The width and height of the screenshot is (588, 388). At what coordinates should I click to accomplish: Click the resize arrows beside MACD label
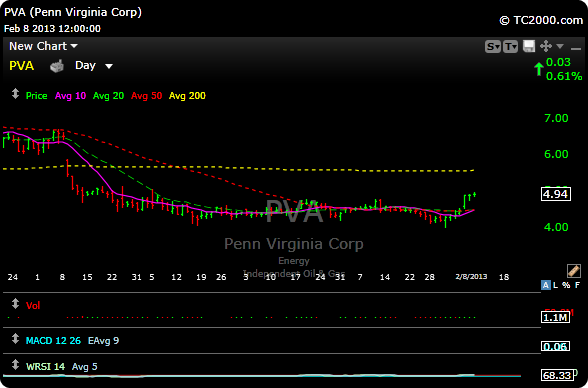15,339
